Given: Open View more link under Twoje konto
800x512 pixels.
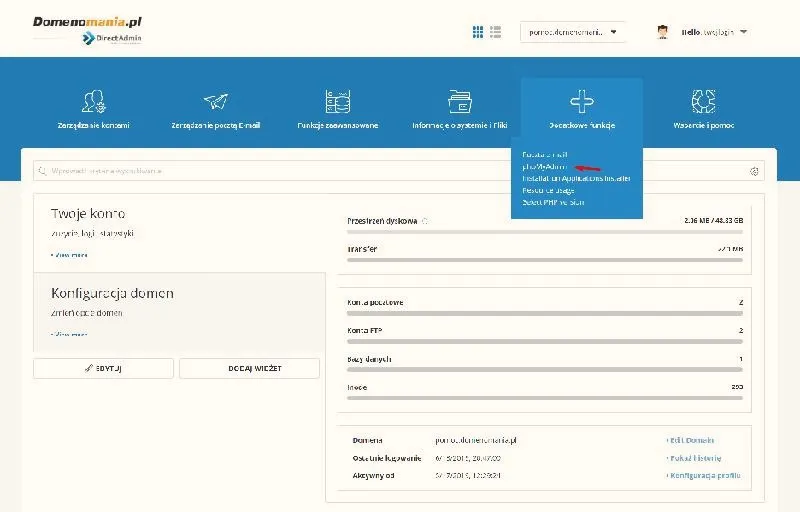Looking at the screenshot, I should (x=69, y=254).
